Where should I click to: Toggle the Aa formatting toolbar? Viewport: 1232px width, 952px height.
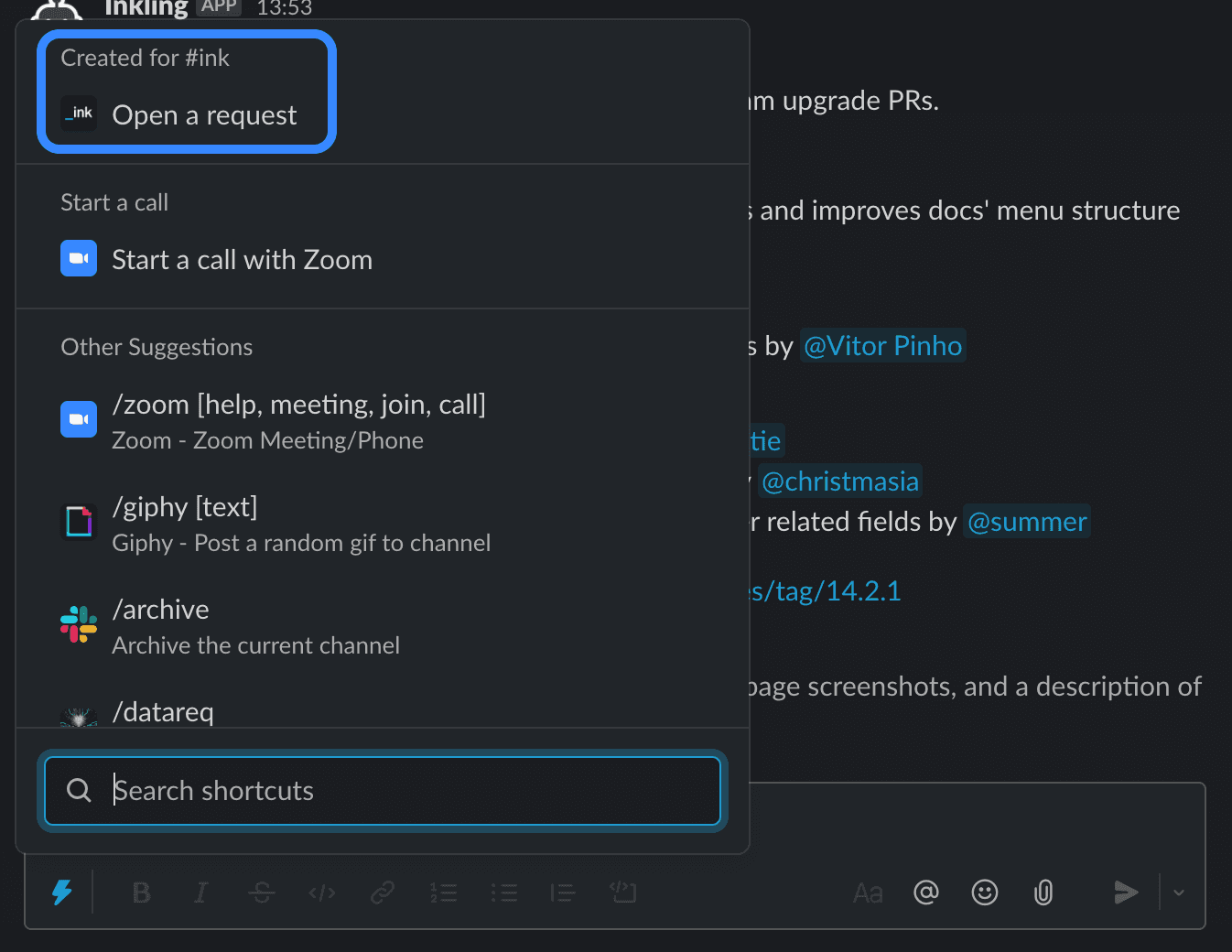click(868, 892)
